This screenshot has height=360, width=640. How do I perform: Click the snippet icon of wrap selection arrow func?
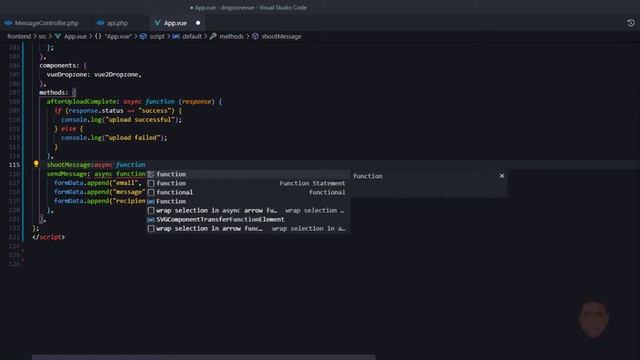(151, 228)
